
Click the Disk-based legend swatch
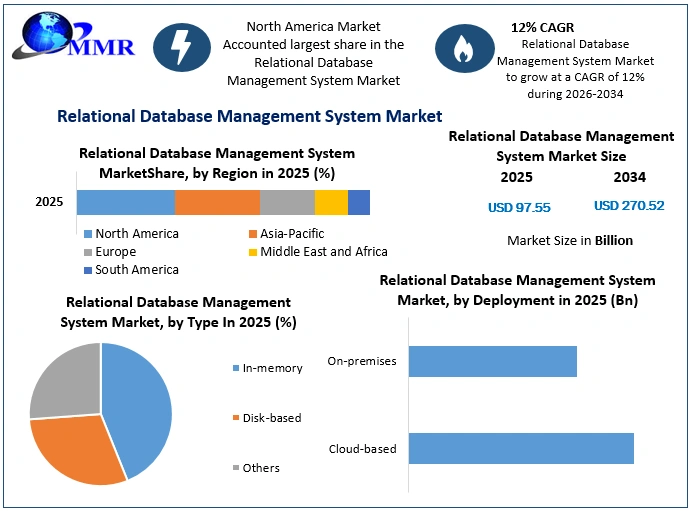[236, 418]
